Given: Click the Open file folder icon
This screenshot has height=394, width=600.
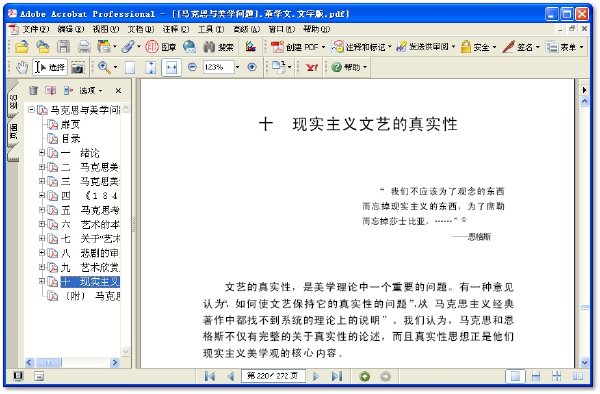Looking at the screenshot, I should [22, 47].
